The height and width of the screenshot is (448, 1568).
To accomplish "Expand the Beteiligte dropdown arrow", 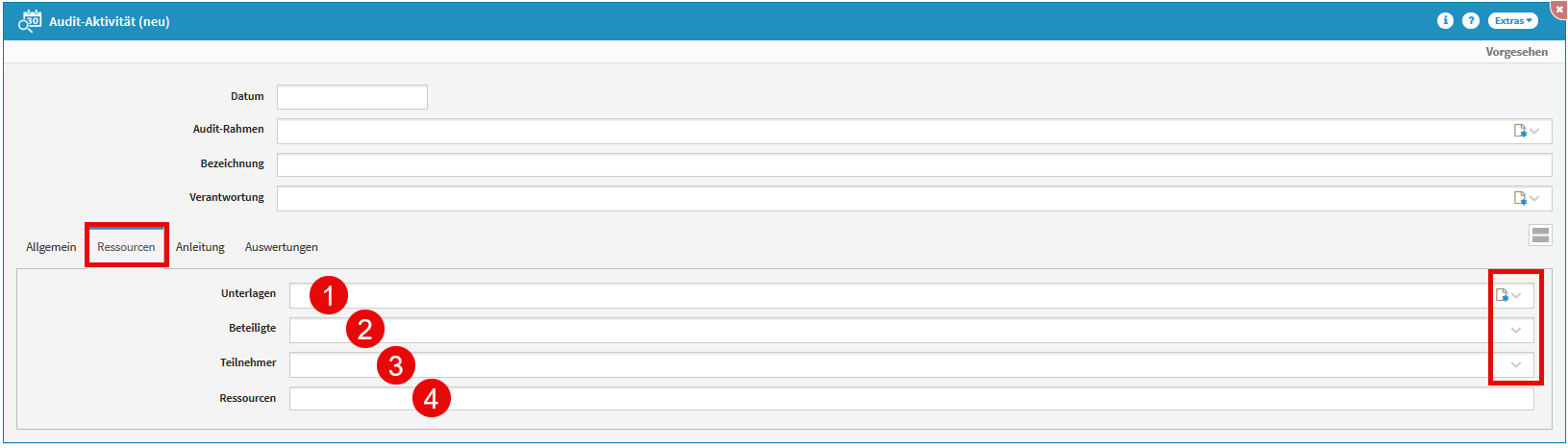I will (1516, 330).
